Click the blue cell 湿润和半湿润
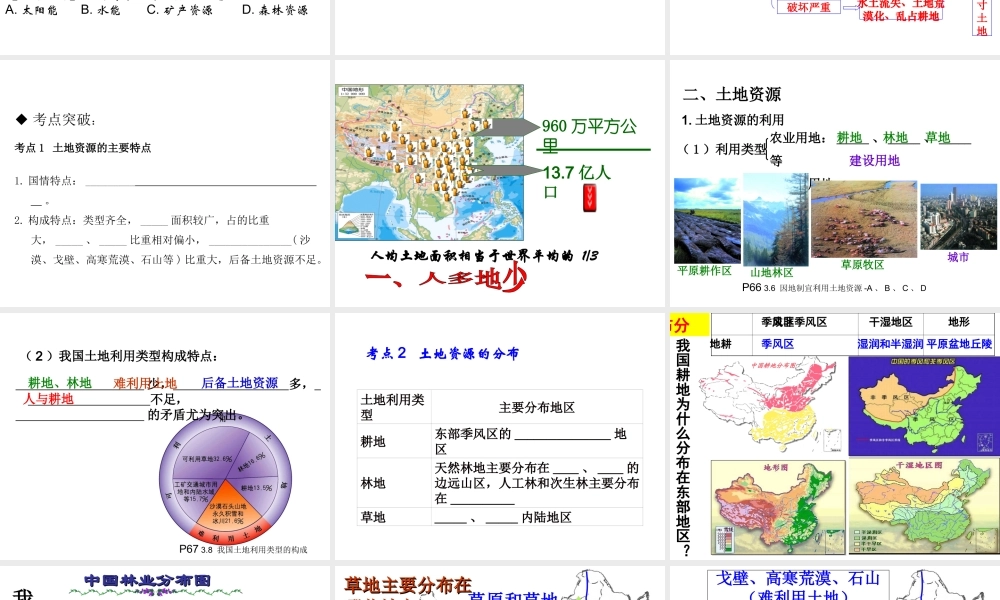Viewport: 1000px width, 600px height. click(x=890, y=344)
